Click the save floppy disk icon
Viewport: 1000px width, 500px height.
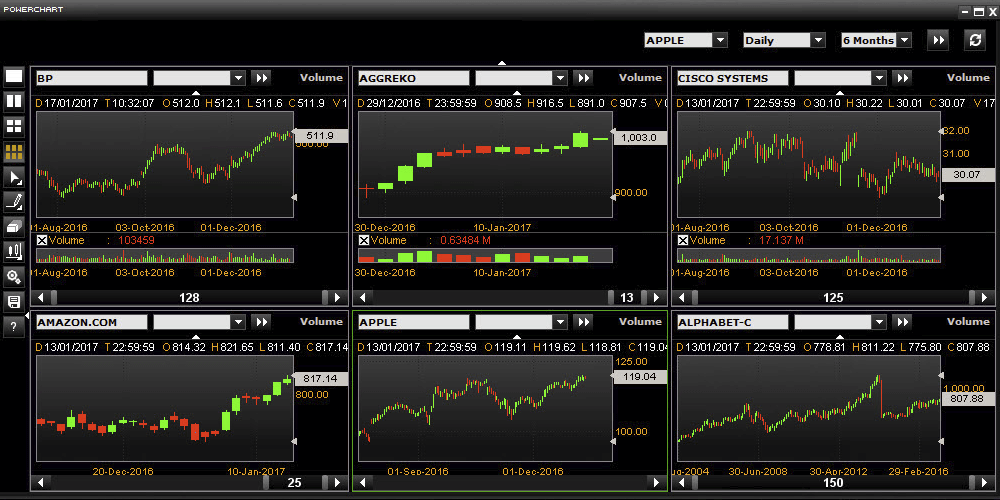point(14,302)
